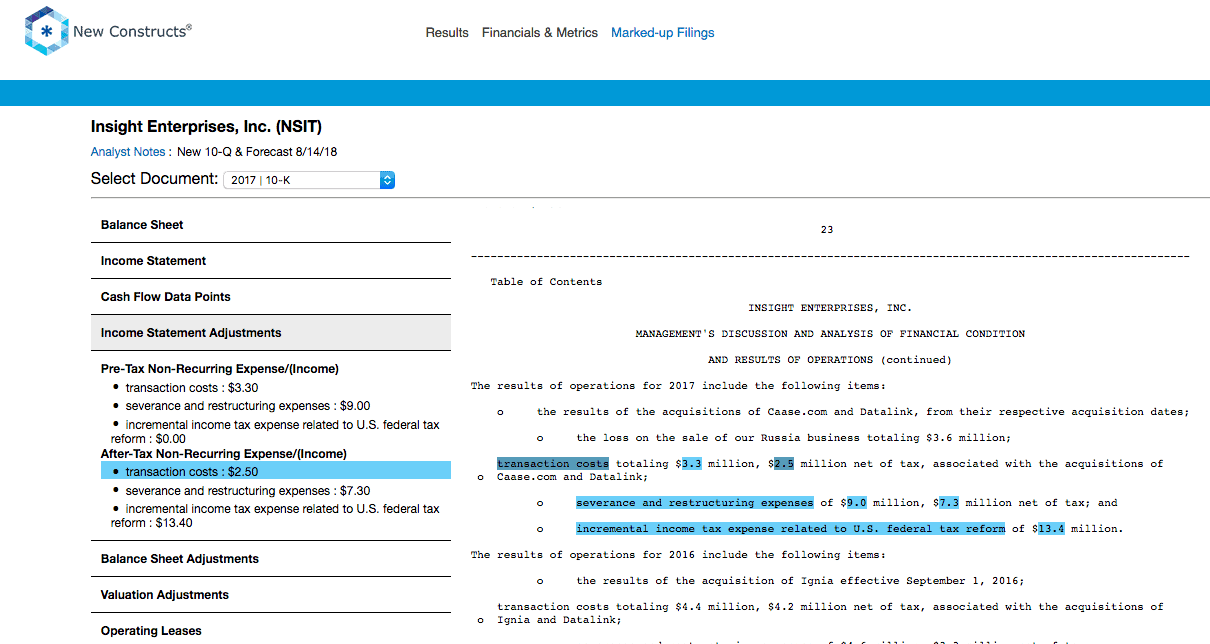The image size is (1210, 644).
Task: Click page number 23 in the filing
Action: point(827,230)
